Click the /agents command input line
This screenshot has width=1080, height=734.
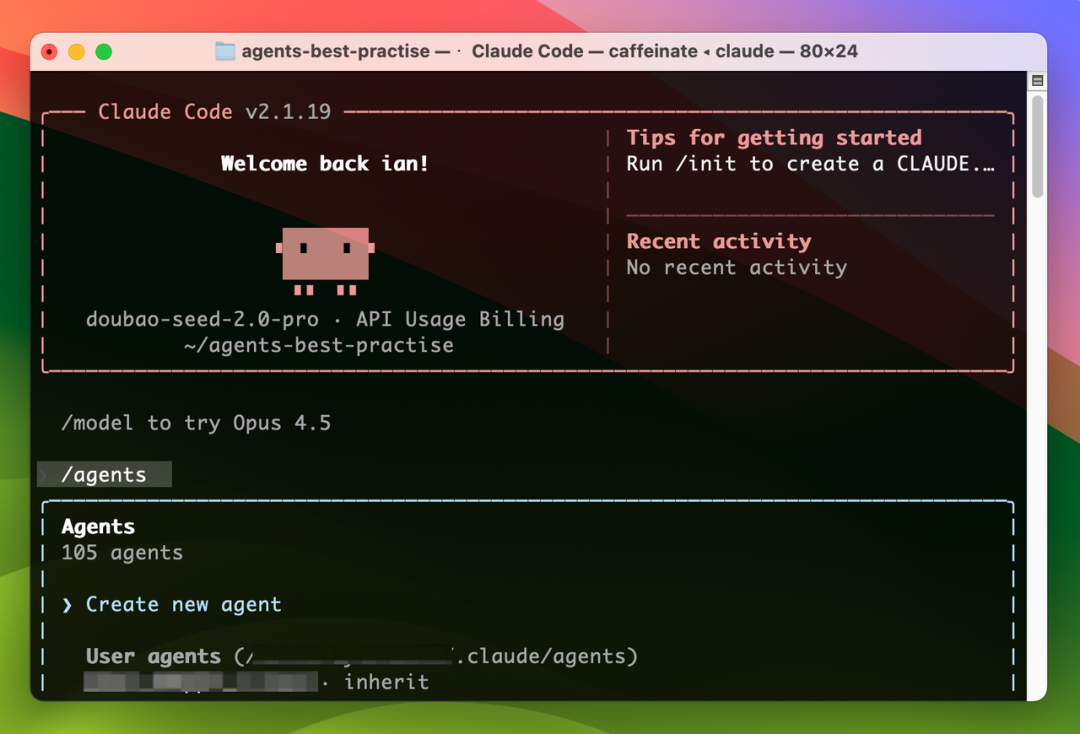point(104,474)
